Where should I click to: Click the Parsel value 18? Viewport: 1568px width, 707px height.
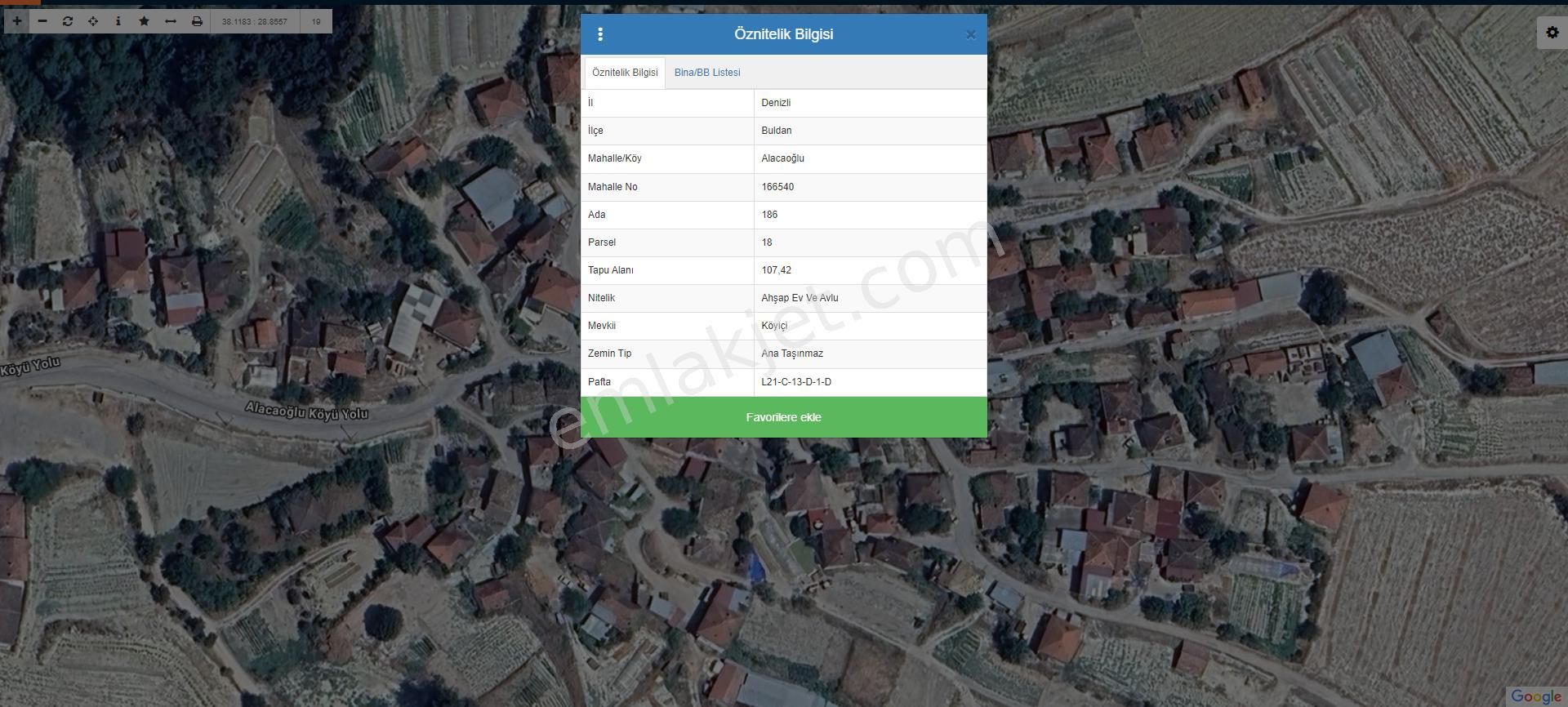(767, 242)
